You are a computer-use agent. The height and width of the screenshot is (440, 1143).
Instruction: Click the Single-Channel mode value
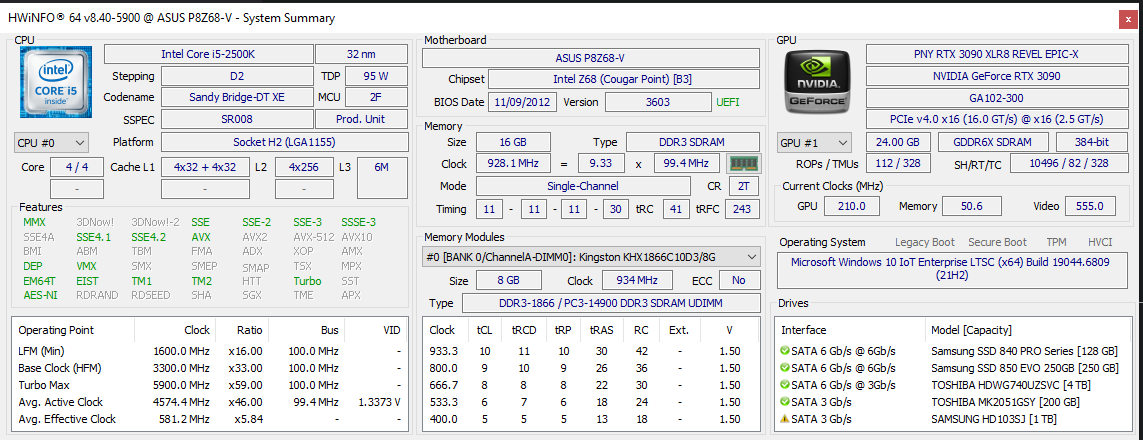point(583,186)
